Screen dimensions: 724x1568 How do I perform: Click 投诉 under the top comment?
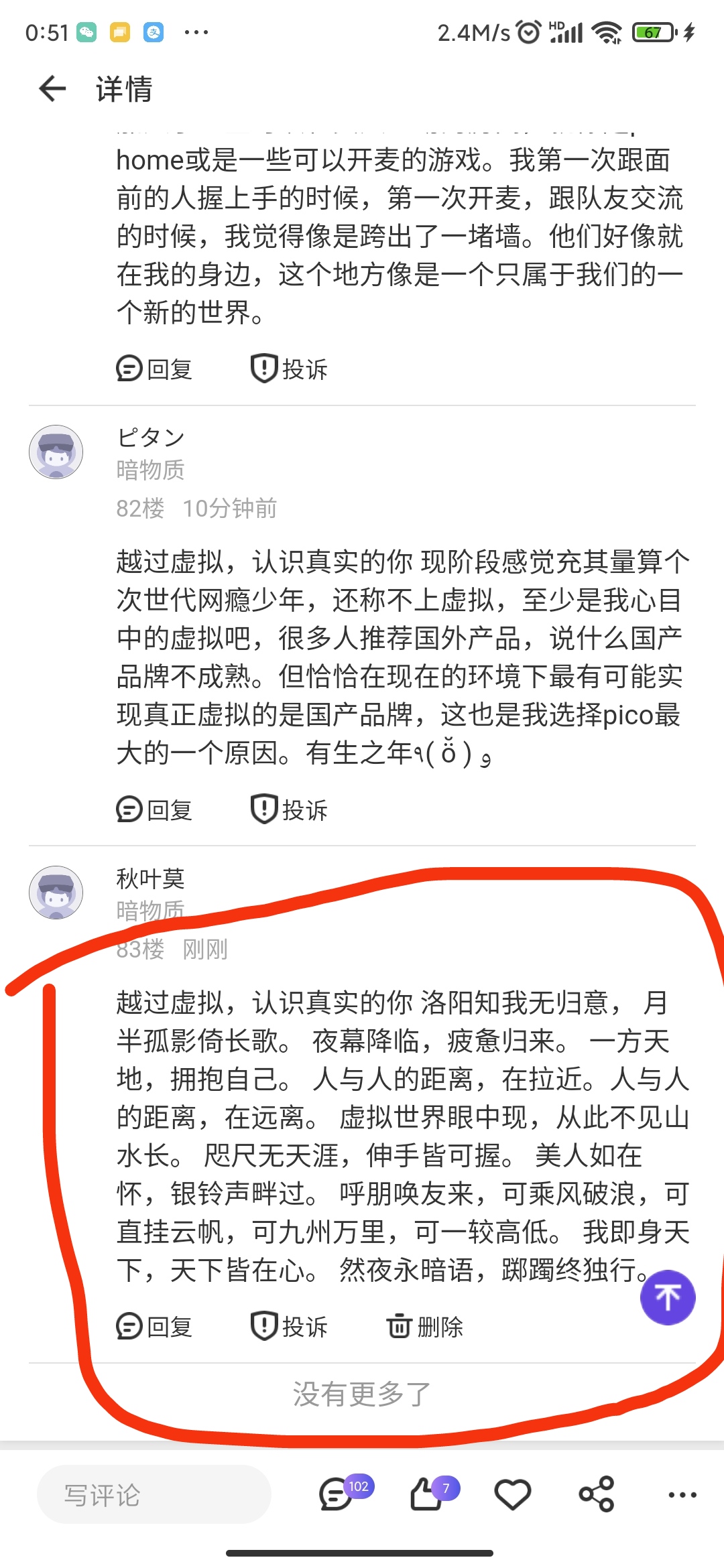289,369
